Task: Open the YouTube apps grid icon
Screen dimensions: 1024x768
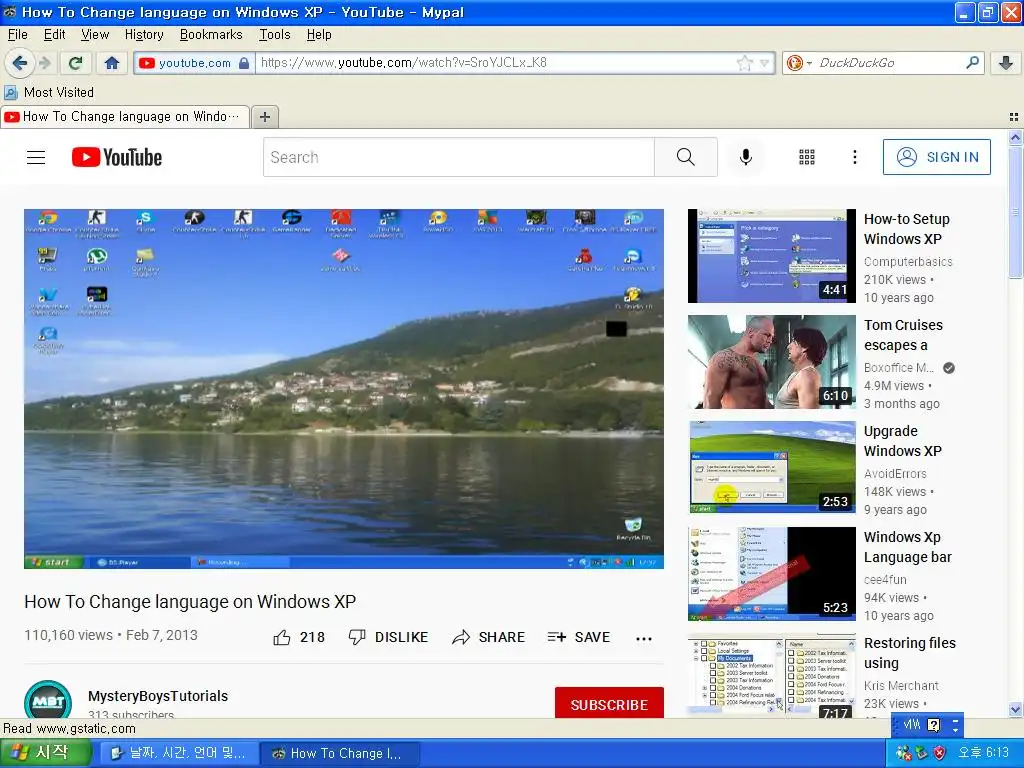Action: pos(807,157)
